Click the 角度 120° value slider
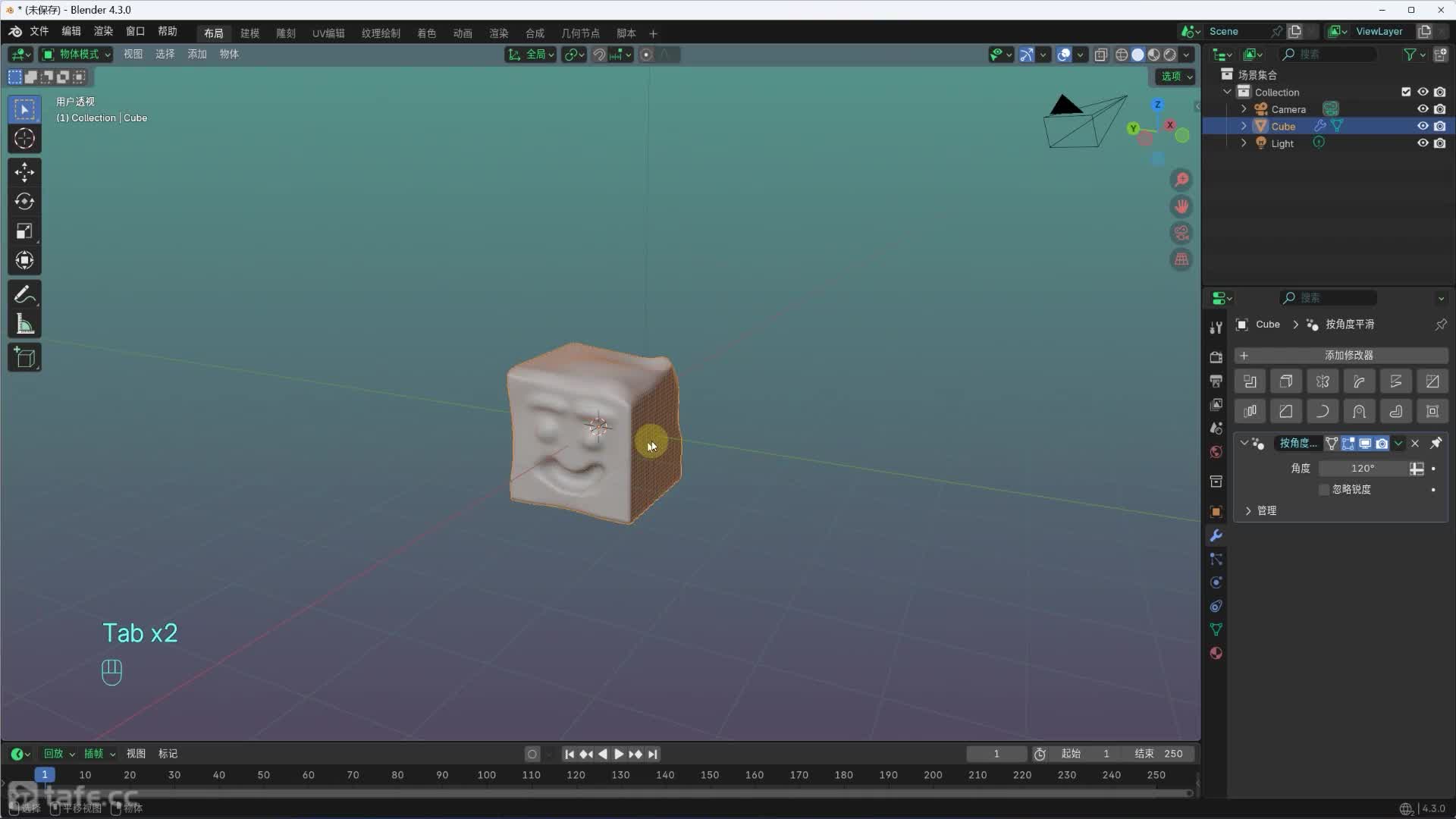The height and width of the screenshot is (819, 1456). point(1363,468)
